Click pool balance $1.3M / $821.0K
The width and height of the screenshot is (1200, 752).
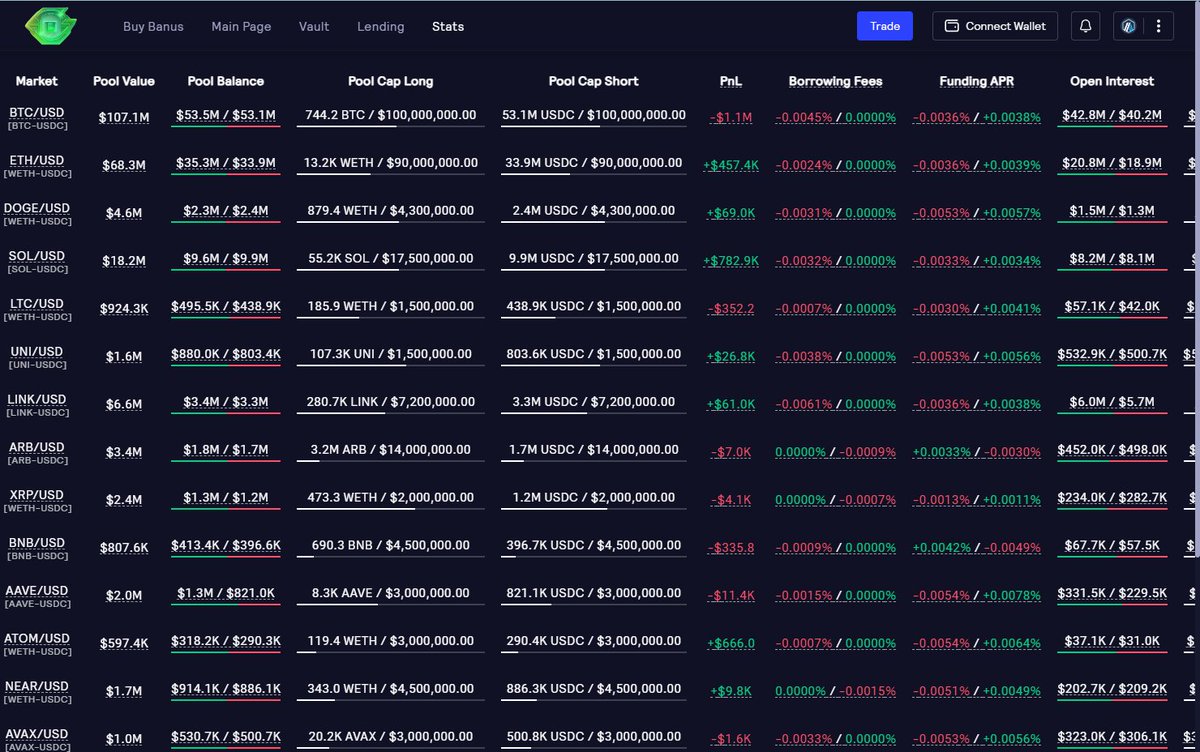pos(226,594)
